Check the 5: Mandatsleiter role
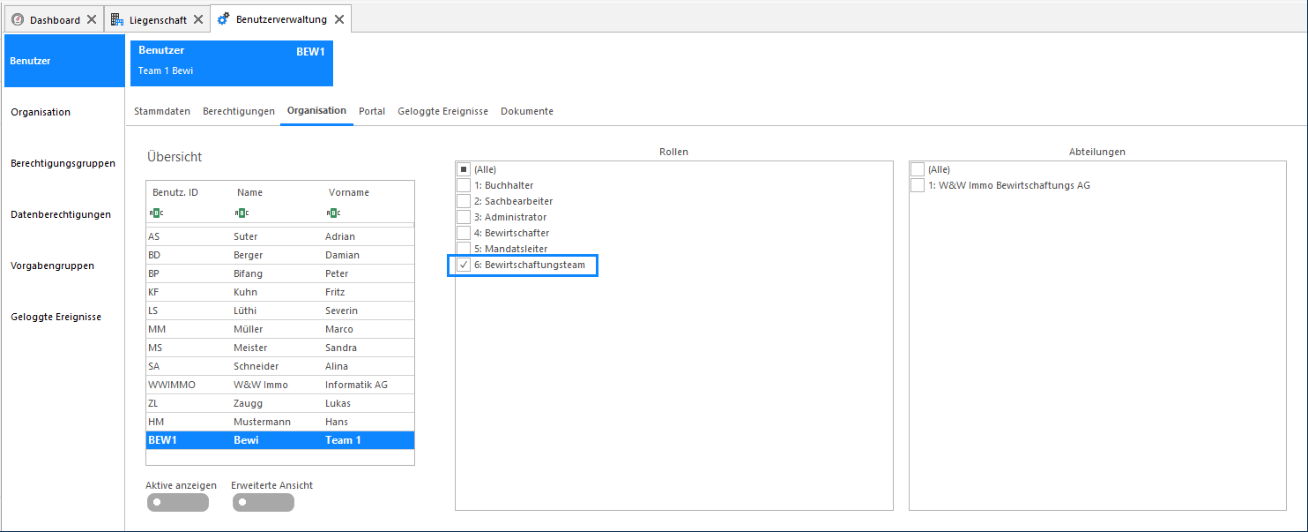This screenshot has width=1308, height=532. 463,249
